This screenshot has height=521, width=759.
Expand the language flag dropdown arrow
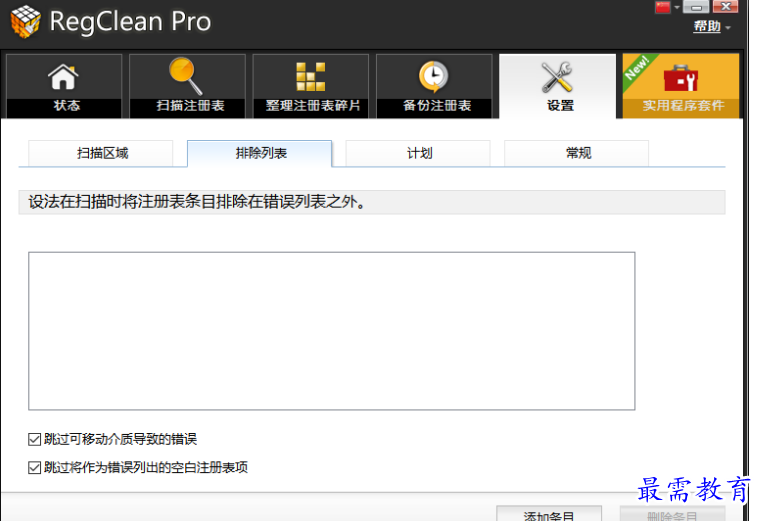pos(677,7)
